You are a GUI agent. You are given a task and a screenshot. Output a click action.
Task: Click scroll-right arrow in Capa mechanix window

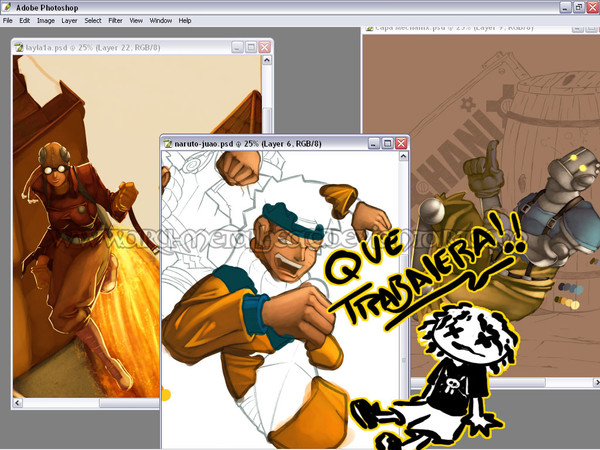(596, 382)
